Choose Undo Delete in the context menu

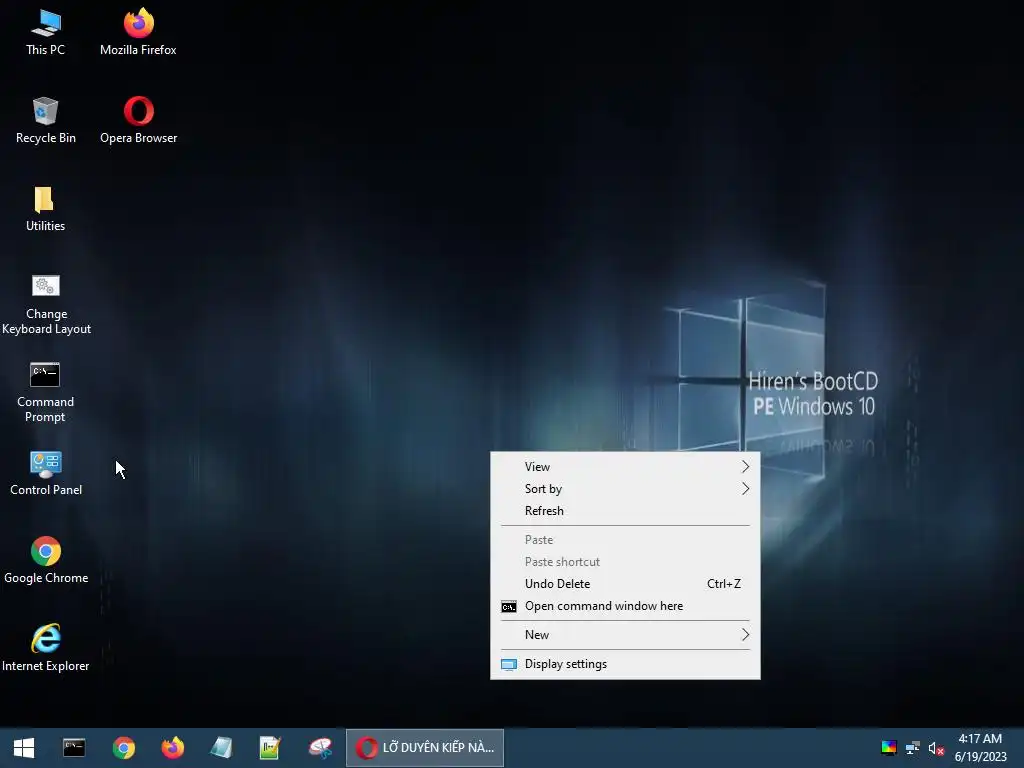click(x=625, y=584)
